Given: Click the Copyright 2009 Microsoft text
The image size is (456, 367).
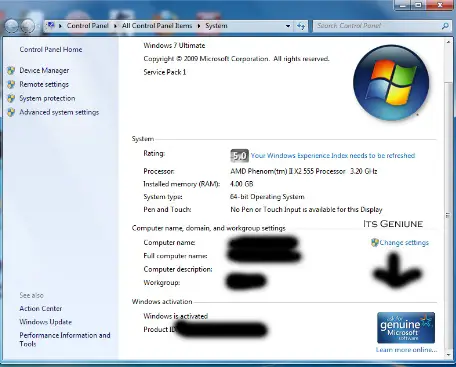Looking at the screenshot, I should click(x=236, y=59).
